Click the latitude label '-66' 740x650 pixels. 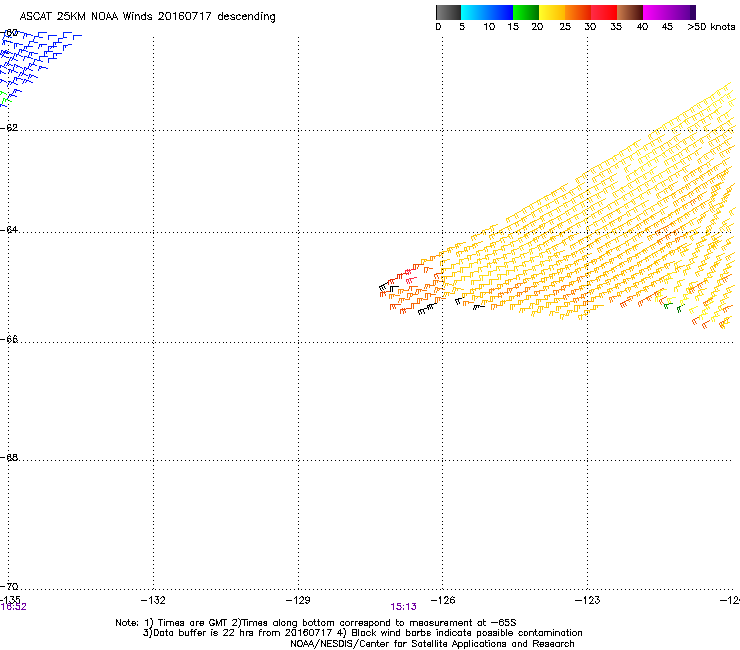[x=9, y=340]
